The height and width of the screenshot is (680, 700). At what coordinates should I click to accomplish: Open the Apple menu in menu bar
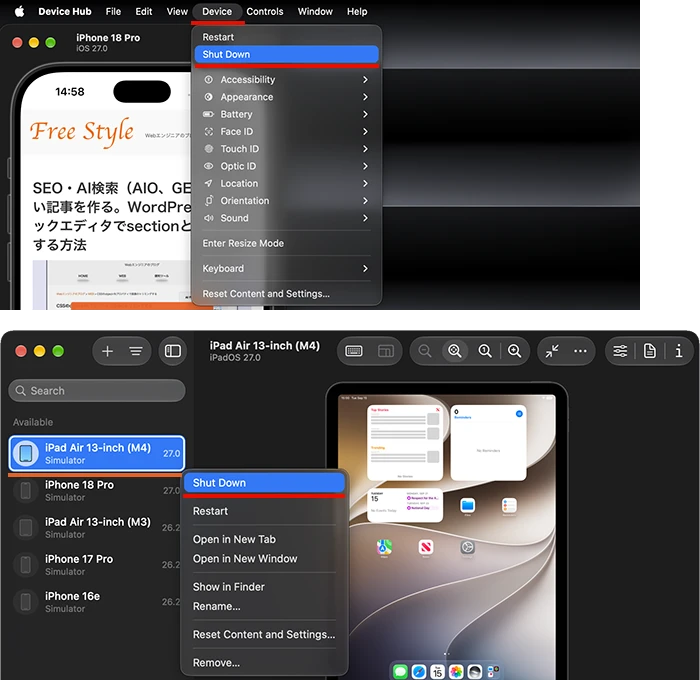click(19, 12)
